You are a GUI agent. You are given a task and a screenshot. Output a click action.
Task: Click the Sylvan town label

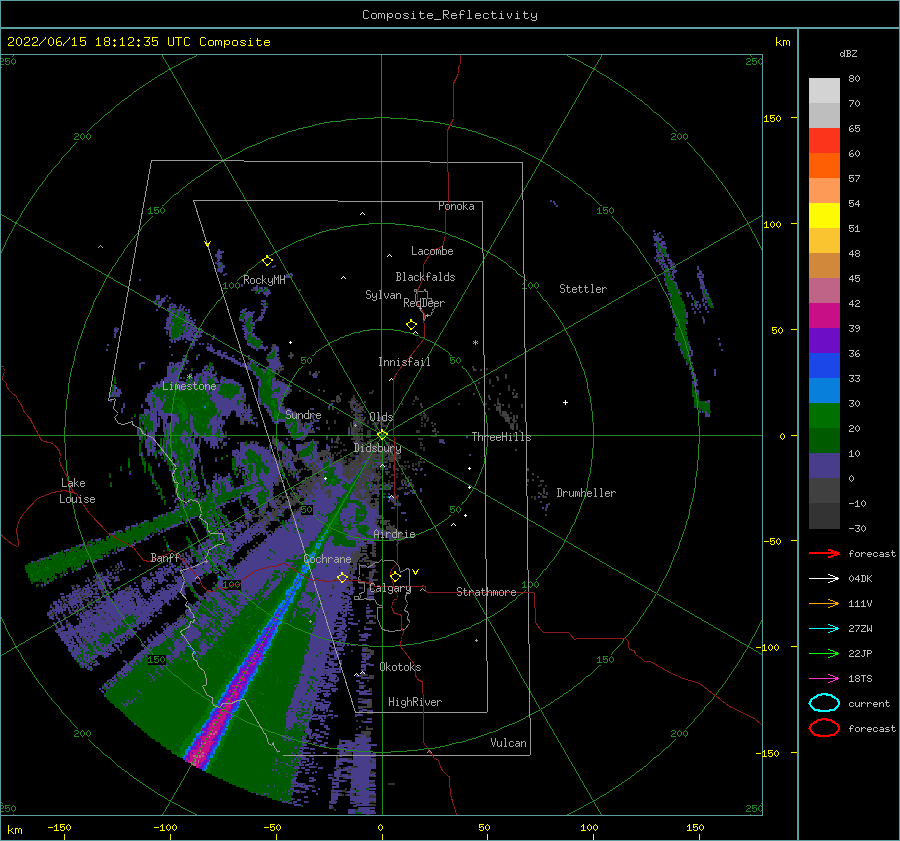383,295
